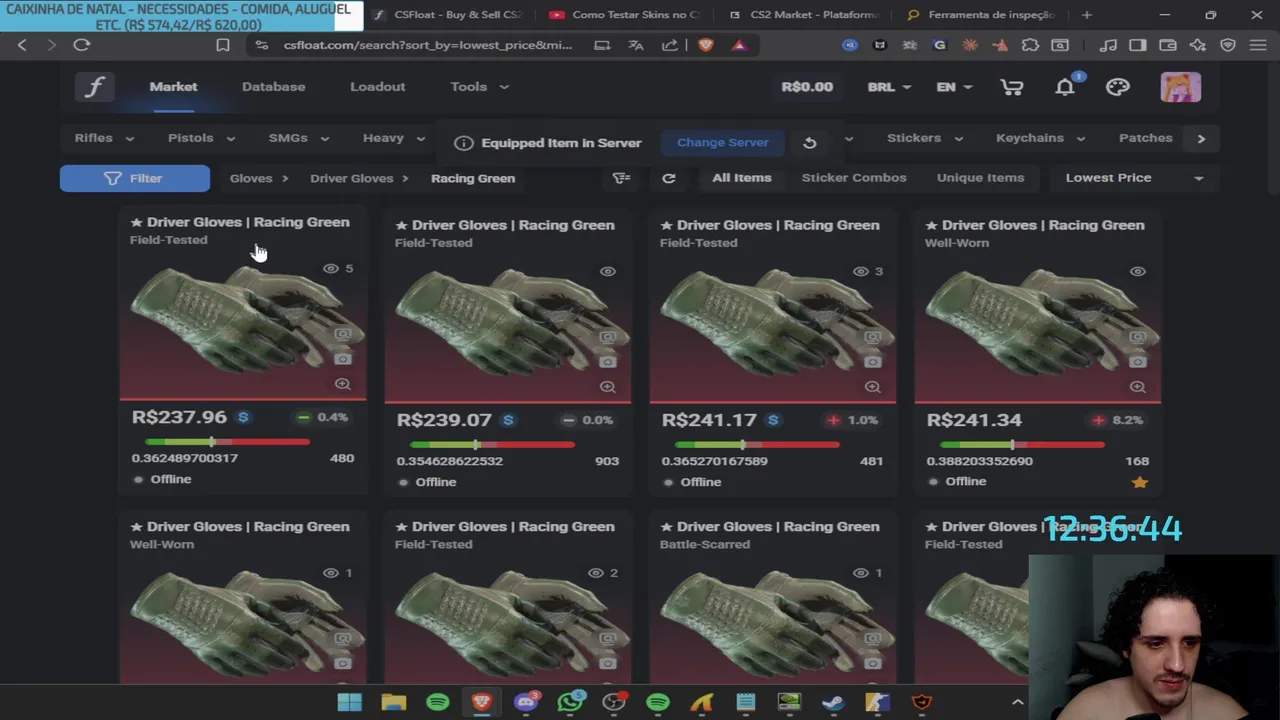Open WhatsApp from the taskbar
The height and width of the screenshot is (720, 1280).
570,702
